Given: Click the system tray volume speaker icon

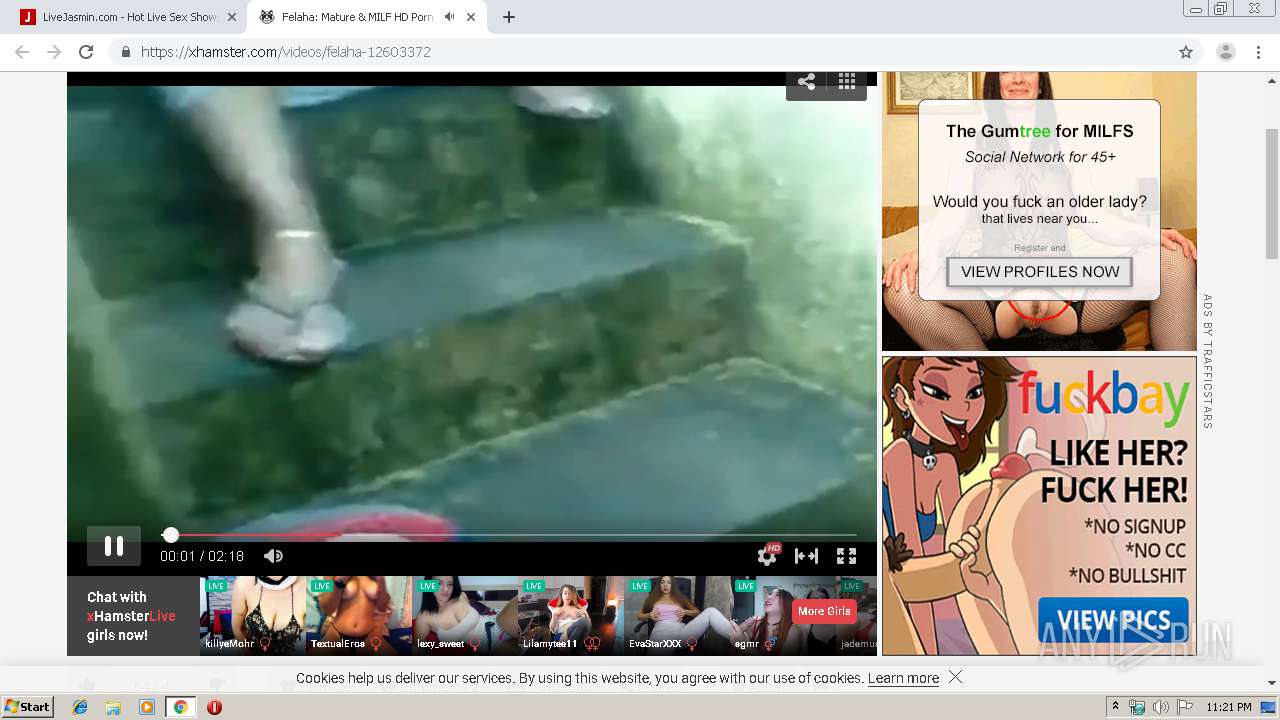Looking at the screenshot, I should click(x=1160, y=707).
